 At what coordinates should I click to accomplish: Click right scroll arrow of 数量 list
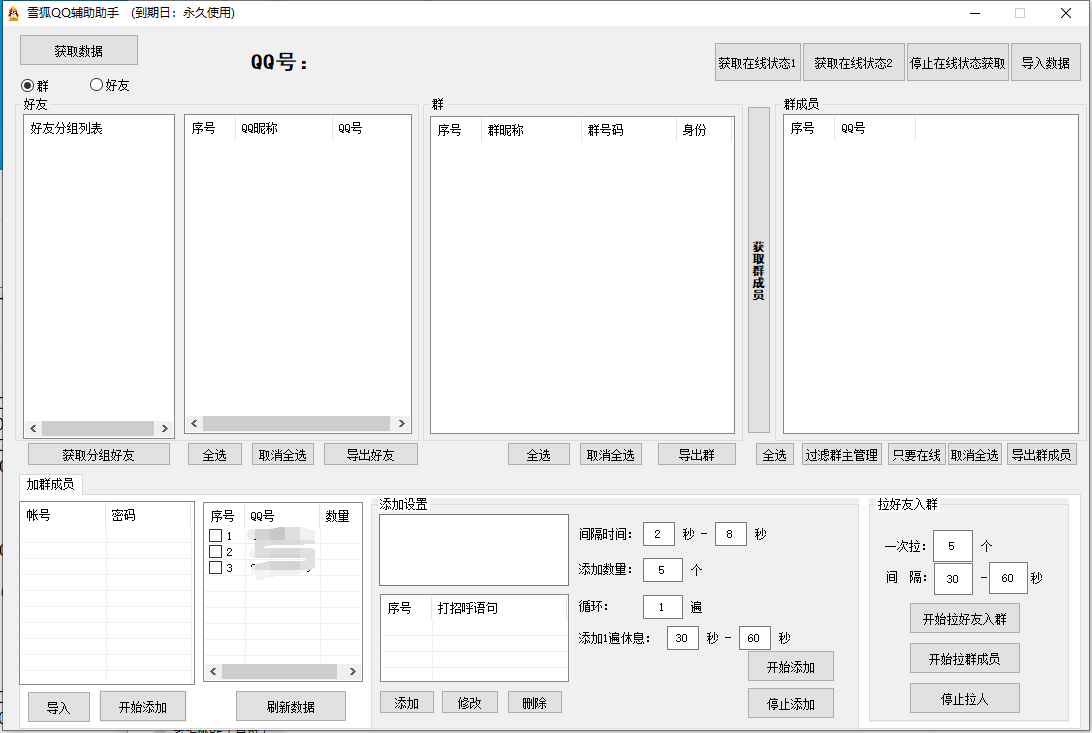point(353,671)
